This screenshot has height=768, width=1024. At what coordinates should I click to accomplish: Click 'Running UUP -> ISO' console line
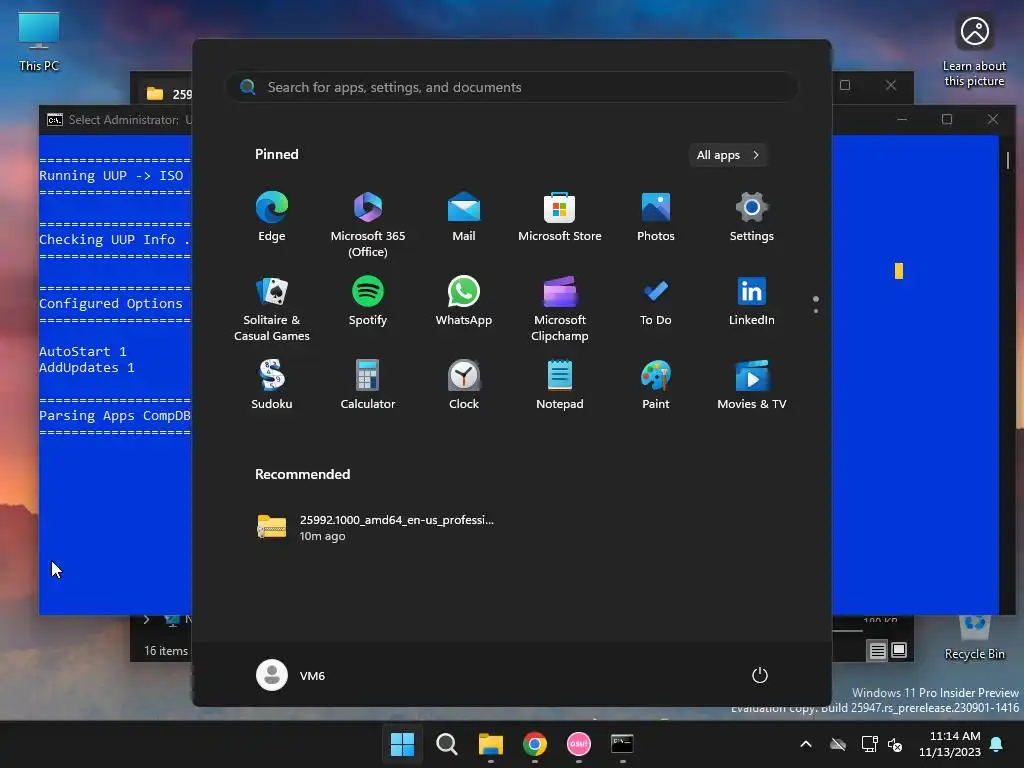tap(111, 176)
